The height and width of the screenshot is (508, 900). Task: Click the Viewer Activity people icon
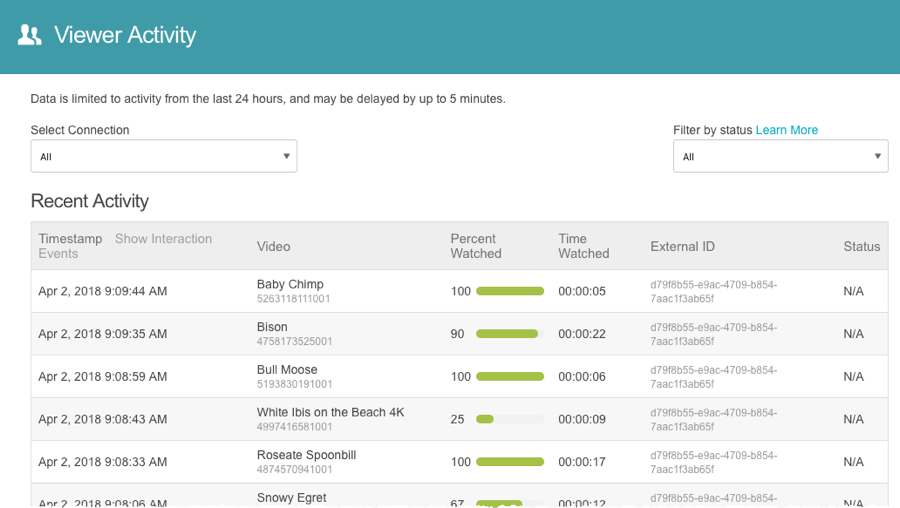[30, 36]
